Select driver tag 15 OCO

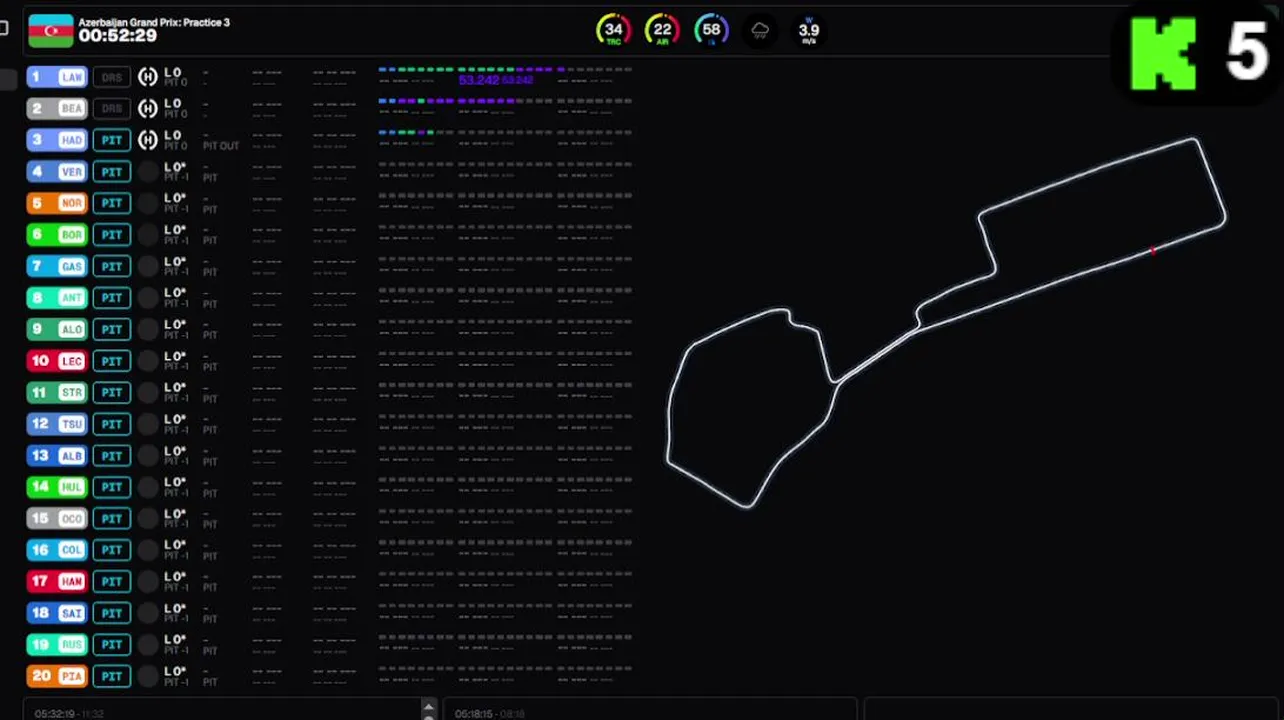click(57, 518)
